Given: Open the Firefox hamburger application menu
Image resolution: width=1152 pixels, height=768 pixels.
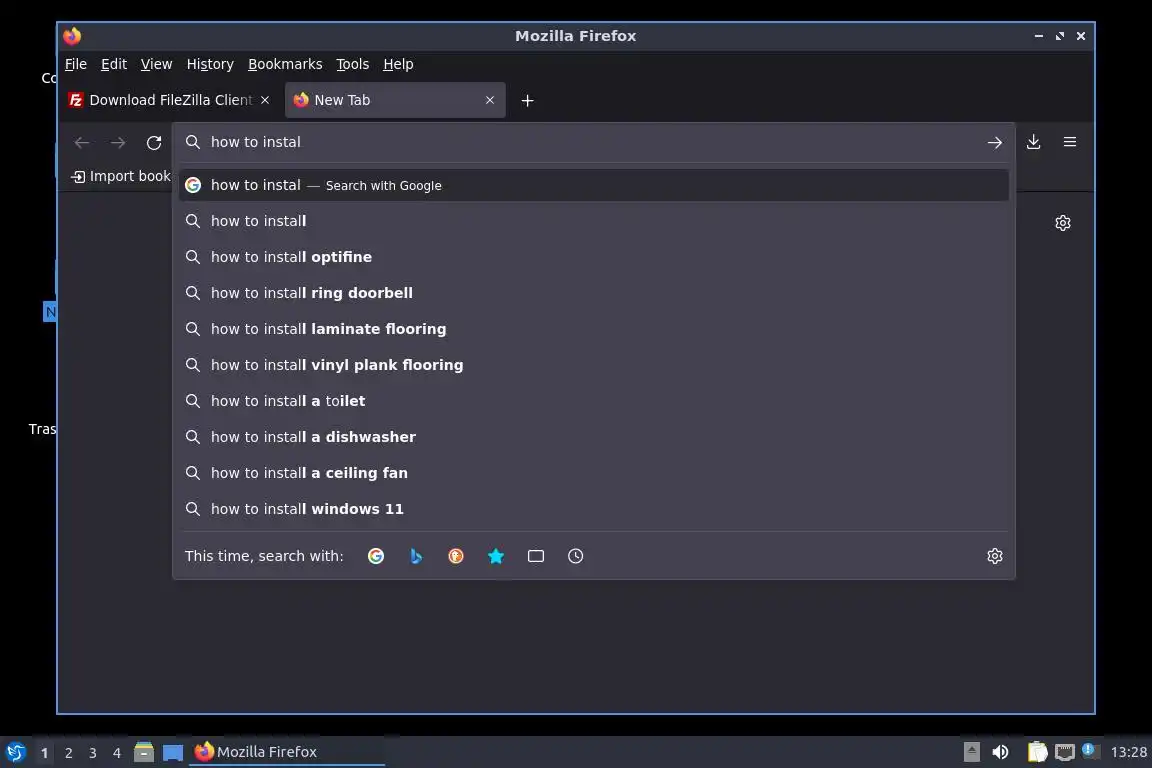Looking at the screenshot, I should point(1070,142).
